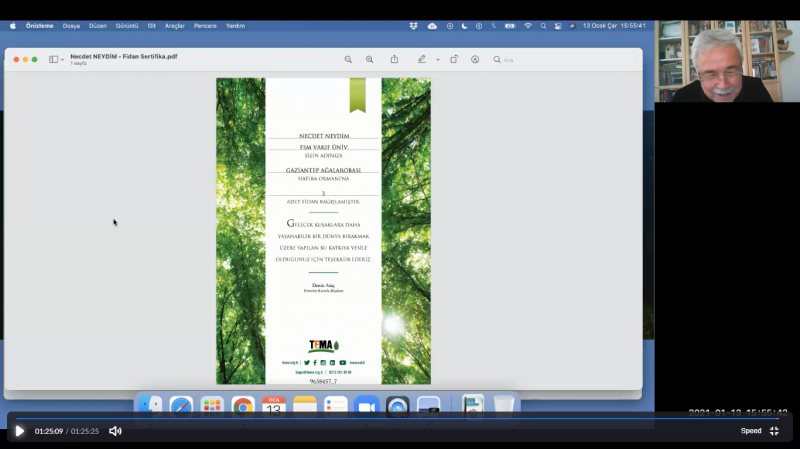The width and height of the screenshot is (800, 449).
Task: Open Safari from the Dock
Action: coord(181,406)
